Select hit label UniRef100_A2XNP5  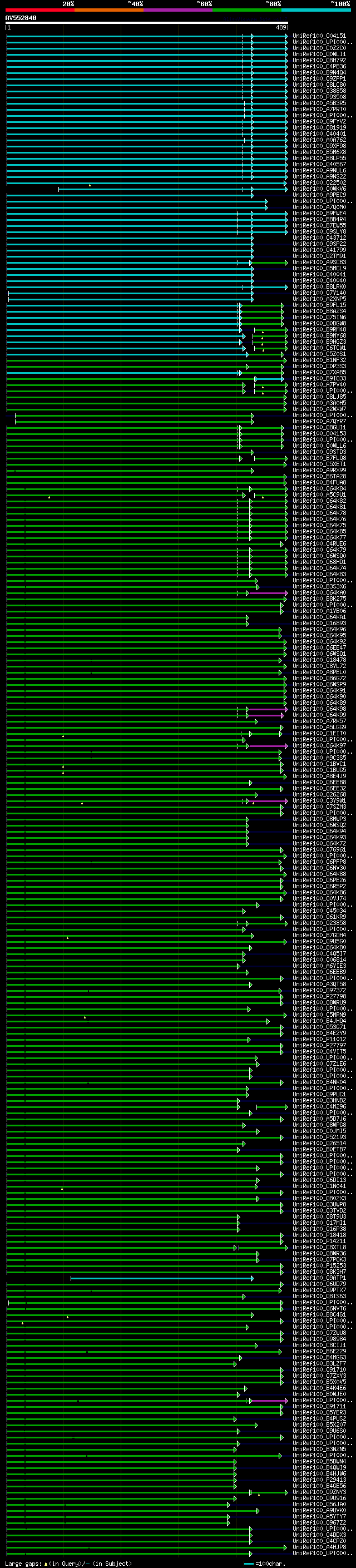pos(319,299)
